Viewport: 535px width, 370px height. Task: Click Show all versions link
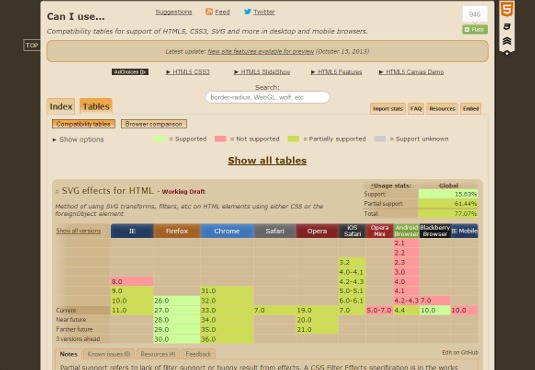[78, 231]
